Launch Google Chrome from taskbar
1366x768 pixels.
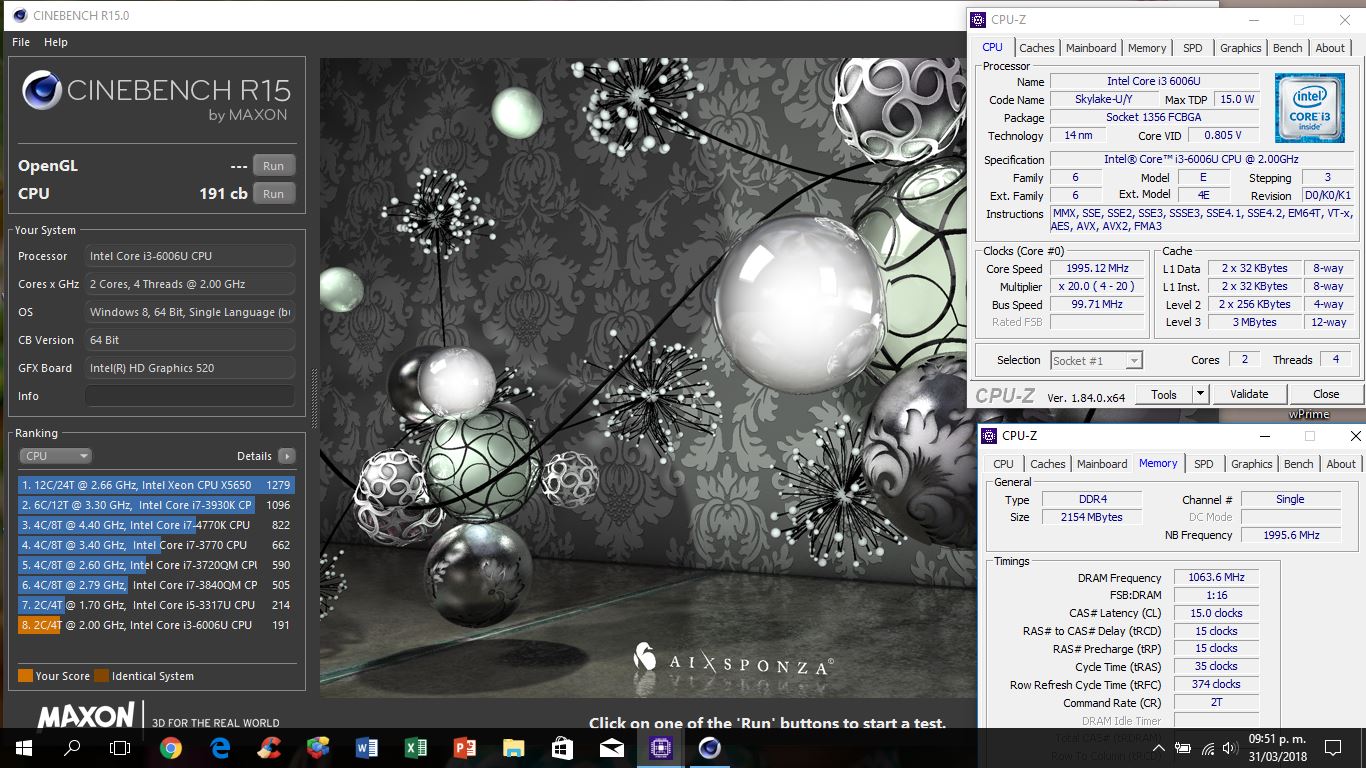(171, 747)
